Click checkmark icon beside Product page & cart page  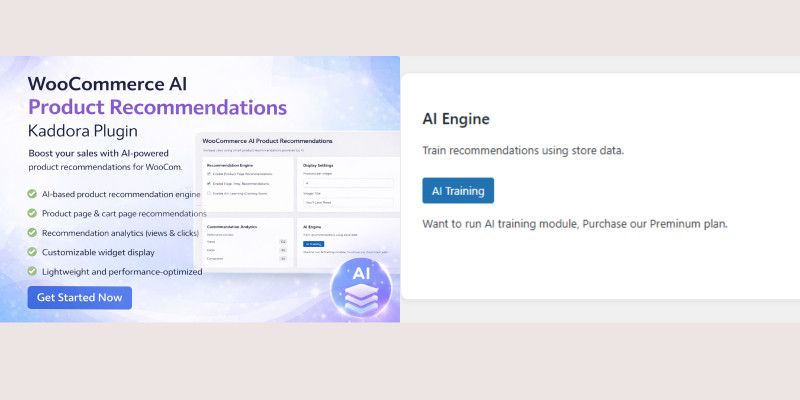(33, 213)
